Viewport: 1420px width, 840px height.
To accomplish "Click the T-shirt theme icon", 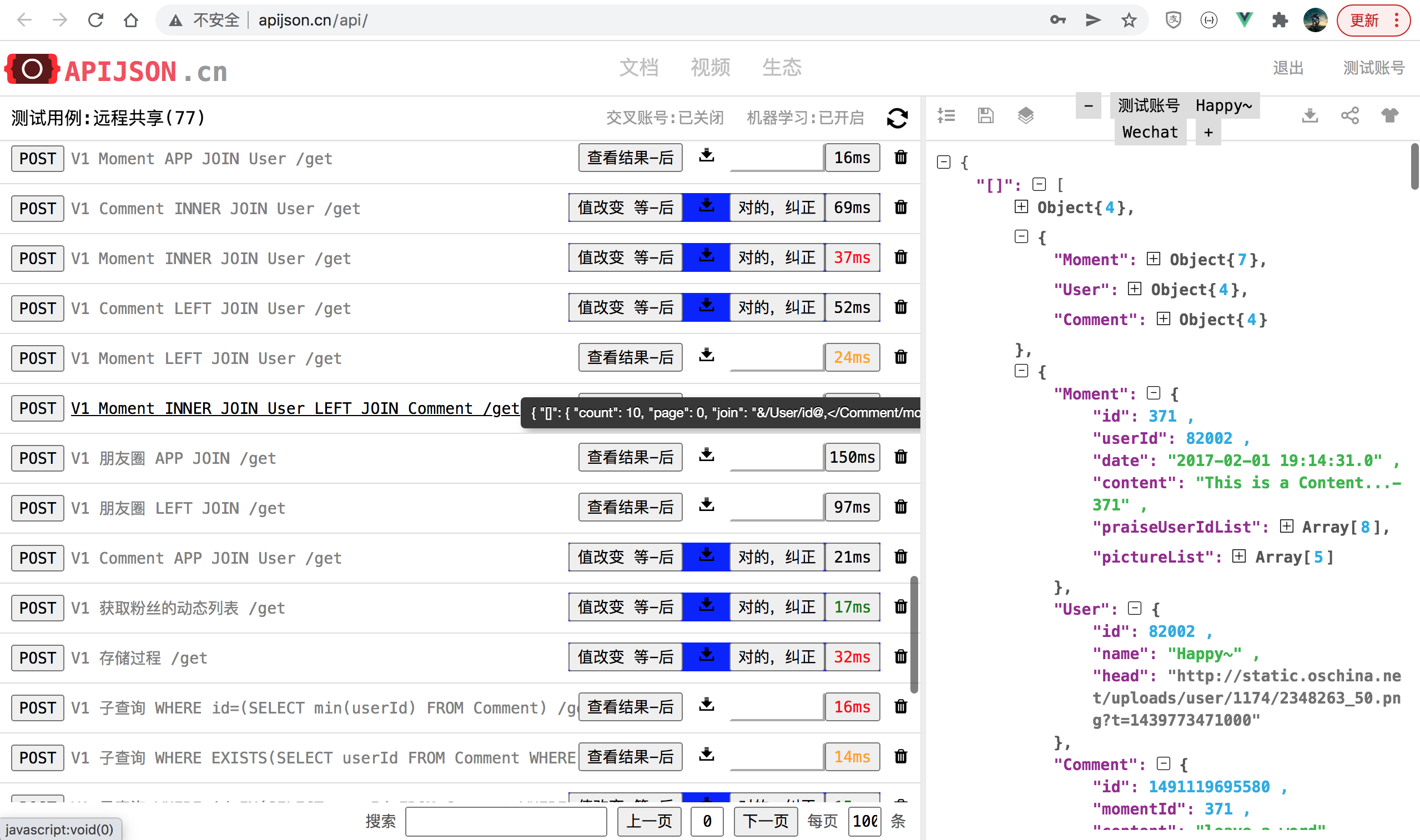I will tap(1389, 115).
